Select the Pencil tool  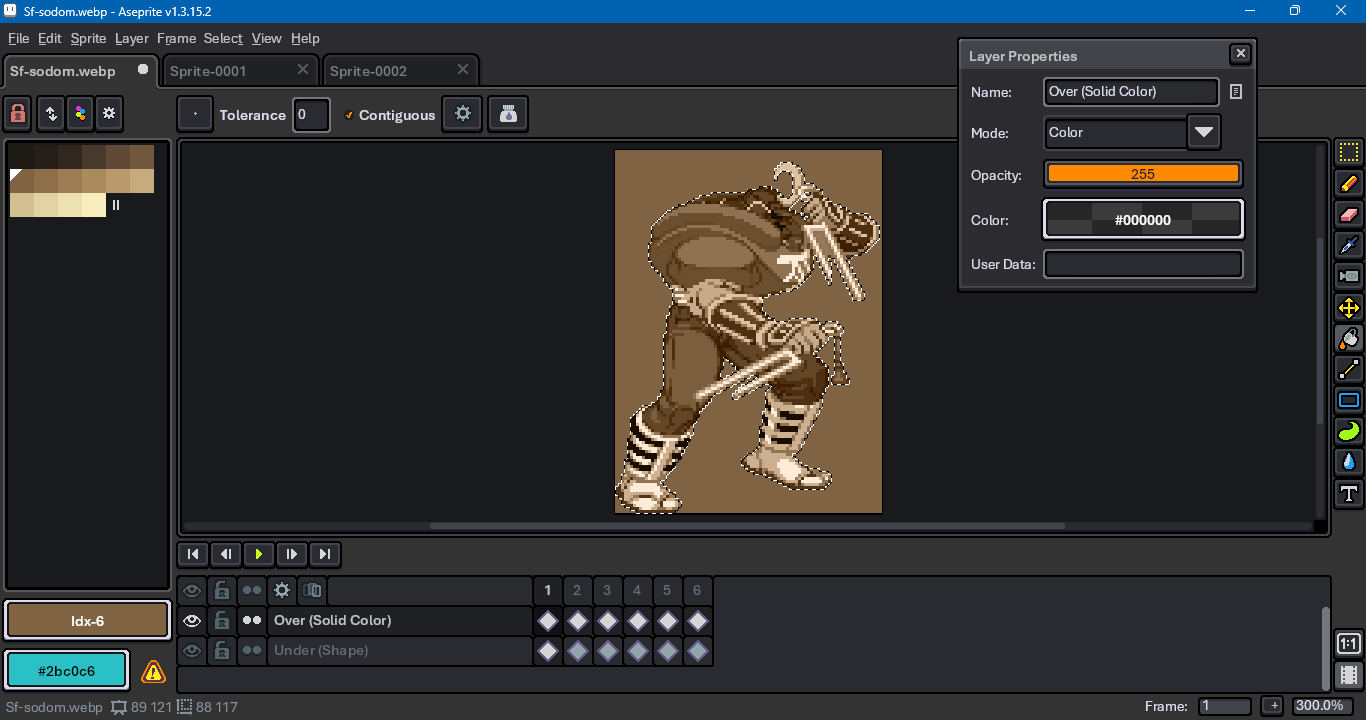tap(1348, 183)
